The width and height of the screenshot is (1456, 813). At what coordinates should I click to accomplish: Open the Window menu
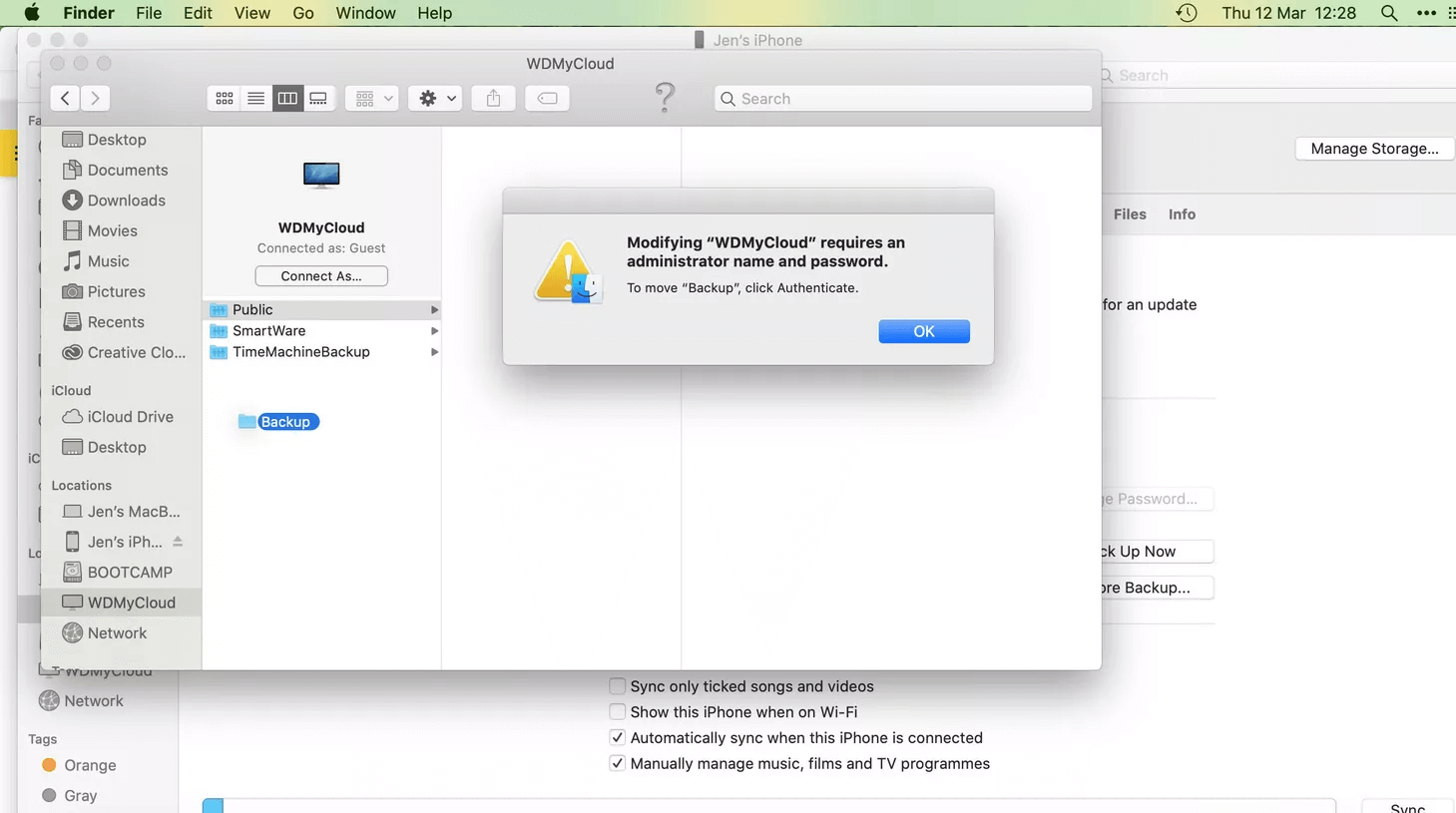click(x=365, y=13)
